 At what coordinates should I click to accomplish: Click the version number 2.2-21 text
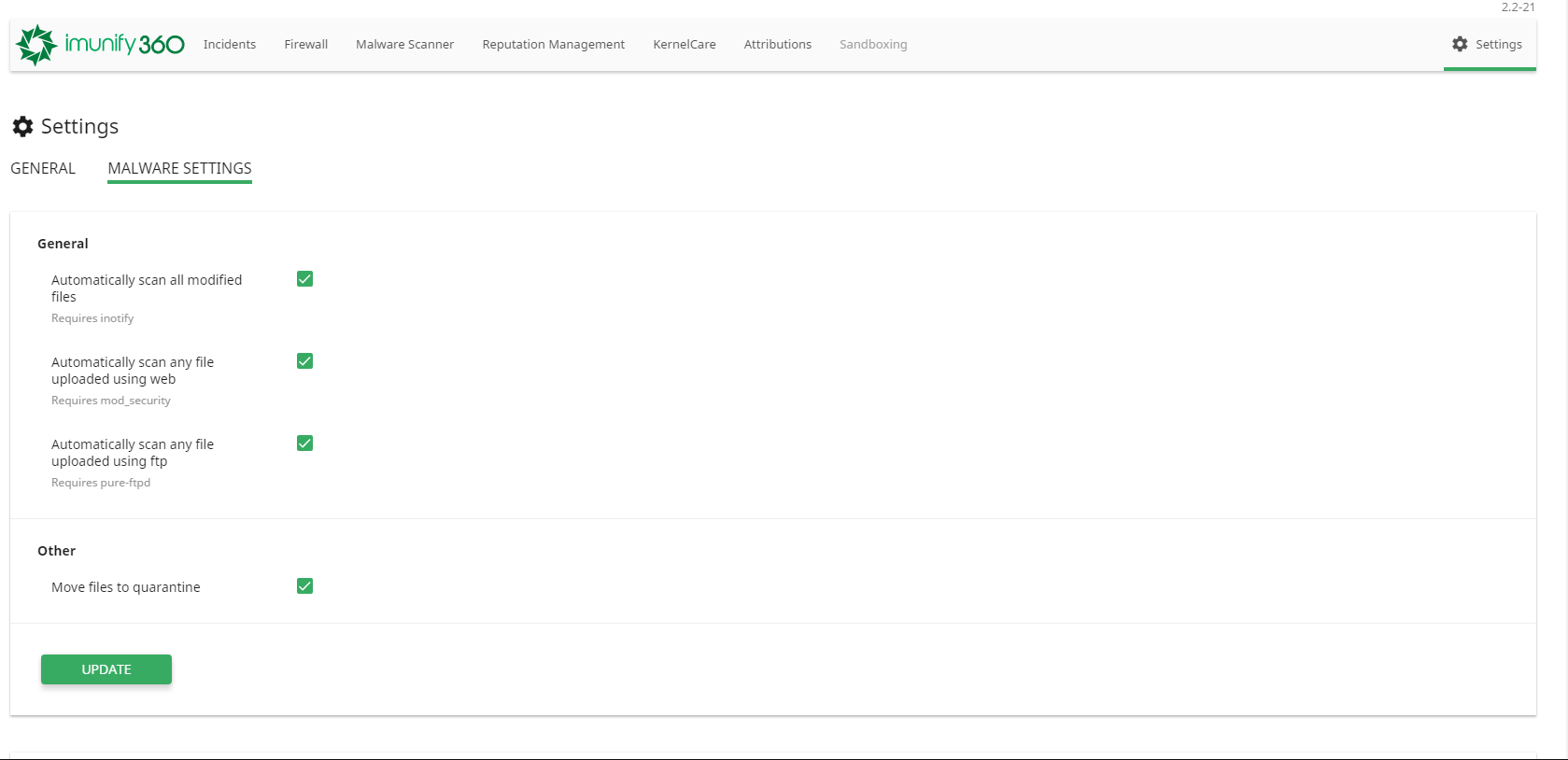(1519, 7)
